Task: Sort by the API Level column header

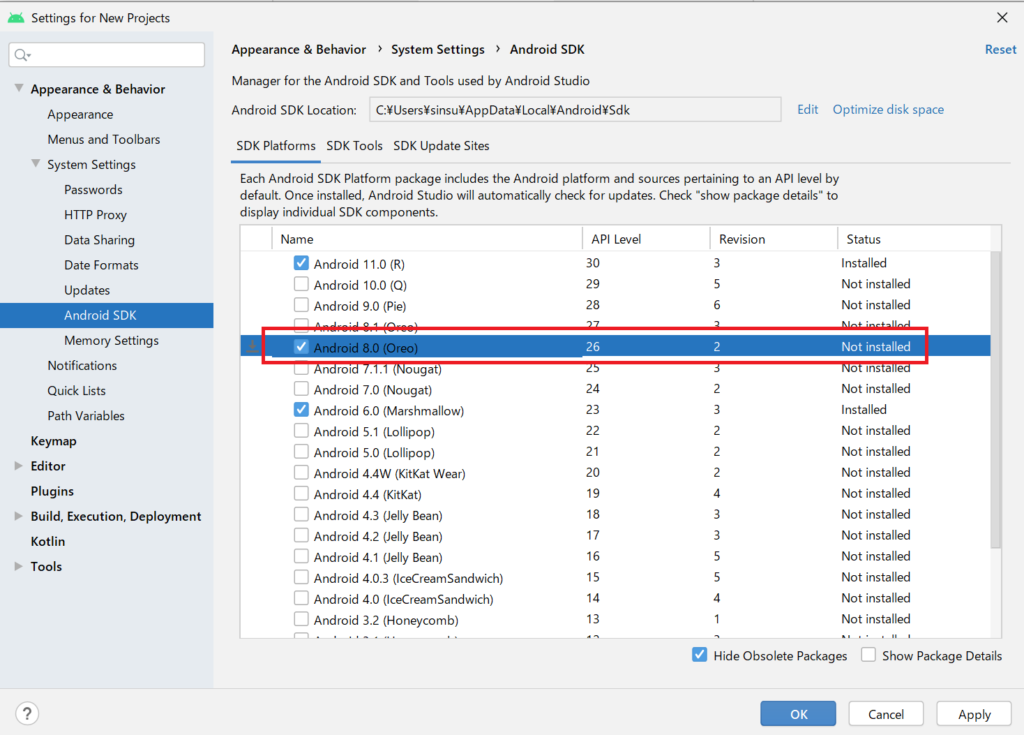Action: pos(646,239)
